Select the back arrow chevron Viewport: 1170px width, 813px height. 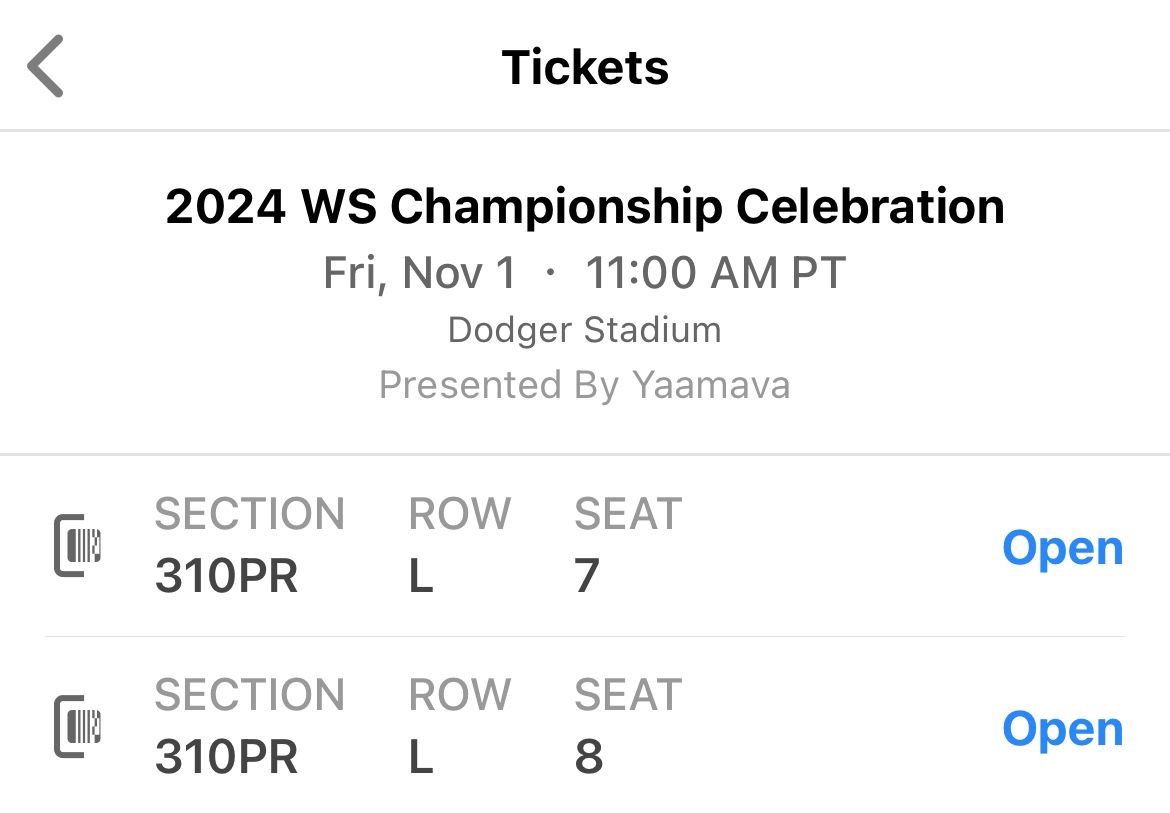pos(46,66)
